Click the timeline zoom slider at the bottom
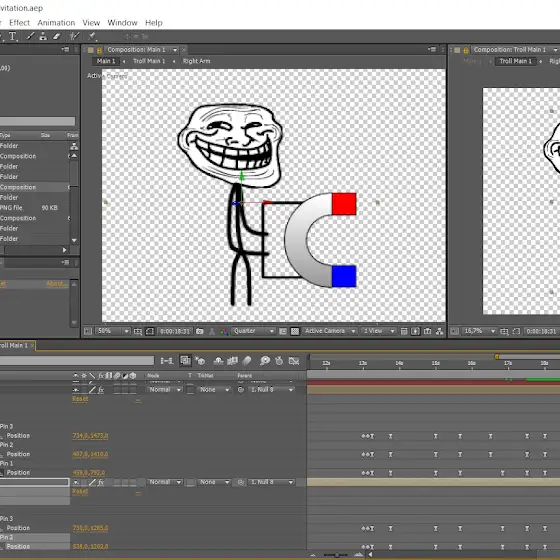The image size is (560, 560). (x=336, y=555)
